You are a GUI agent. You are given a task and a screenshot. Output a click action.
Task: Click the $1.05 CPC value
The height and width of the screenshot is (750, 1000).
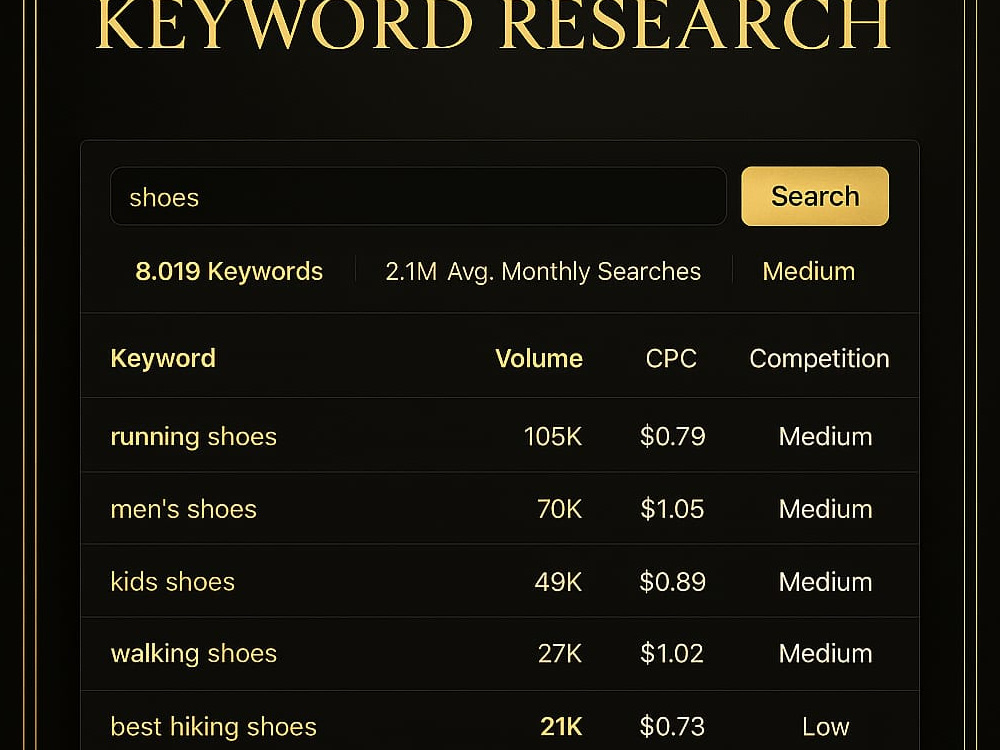point(673,509)
